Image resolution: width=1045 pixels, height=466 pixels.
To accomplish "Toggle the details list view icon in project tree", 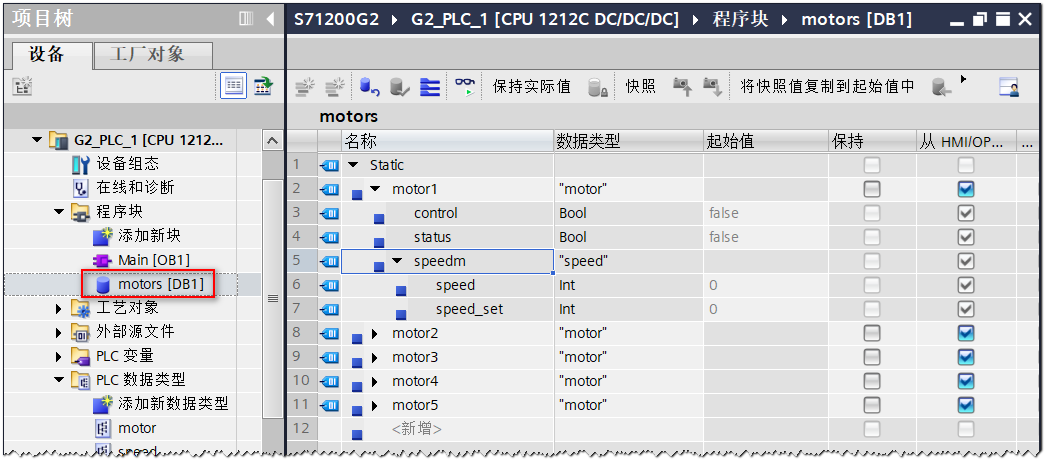I will (x=233, y=86).
